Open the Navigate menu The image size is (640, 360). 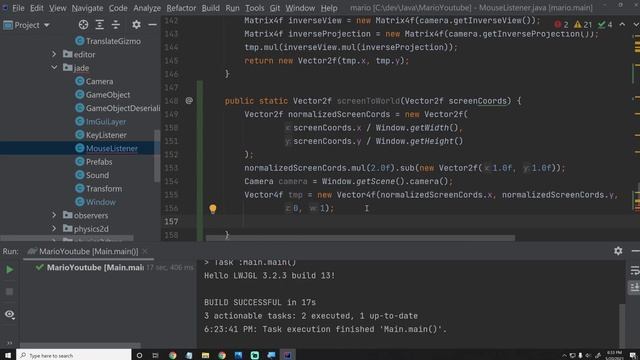tap(87, 8)
